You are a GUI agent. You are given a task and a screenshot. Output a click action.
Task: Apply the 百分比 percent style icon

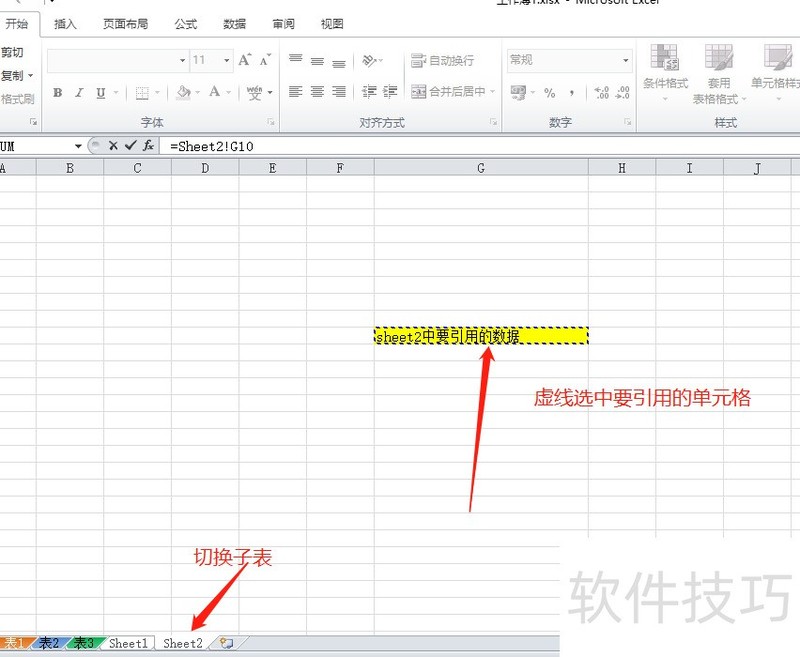549,92
